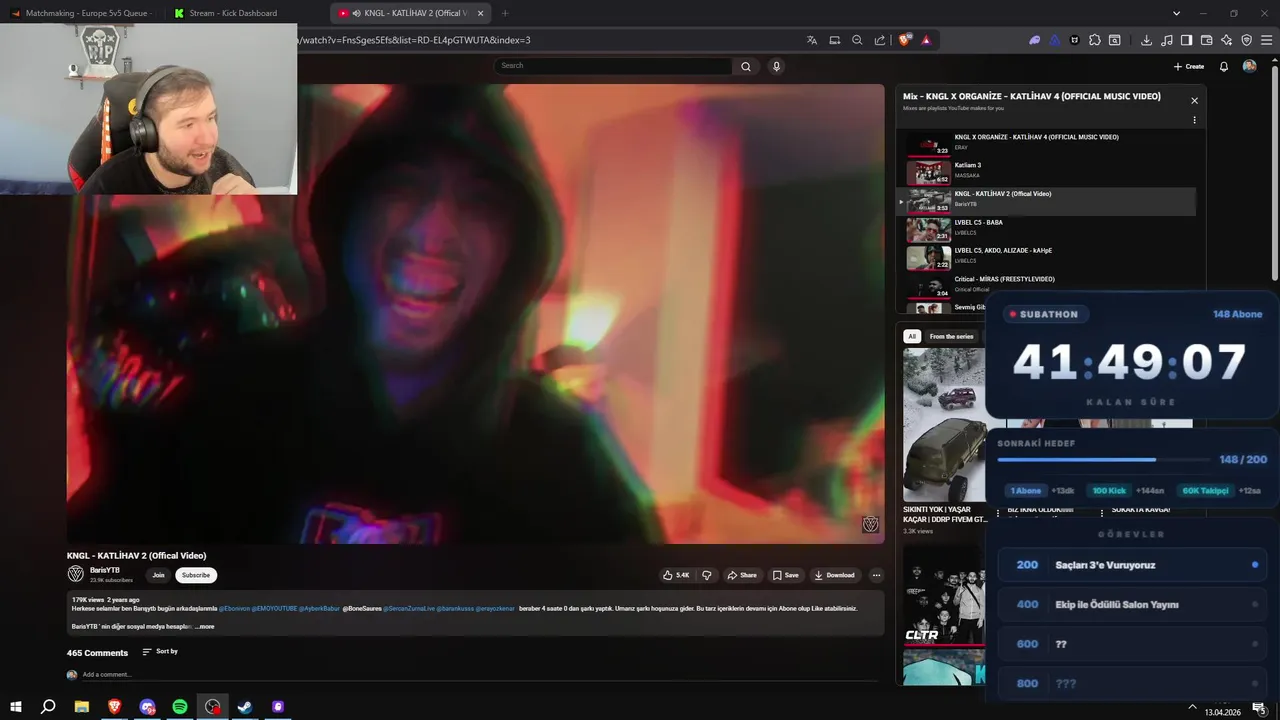
Task: Open the comments Sort by dropdown
Action: [x=160, y=652]
